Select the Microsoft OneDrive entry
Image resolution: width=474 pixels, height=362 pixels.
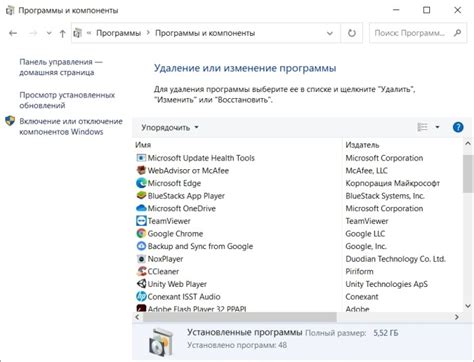click(x=182, y=208)
